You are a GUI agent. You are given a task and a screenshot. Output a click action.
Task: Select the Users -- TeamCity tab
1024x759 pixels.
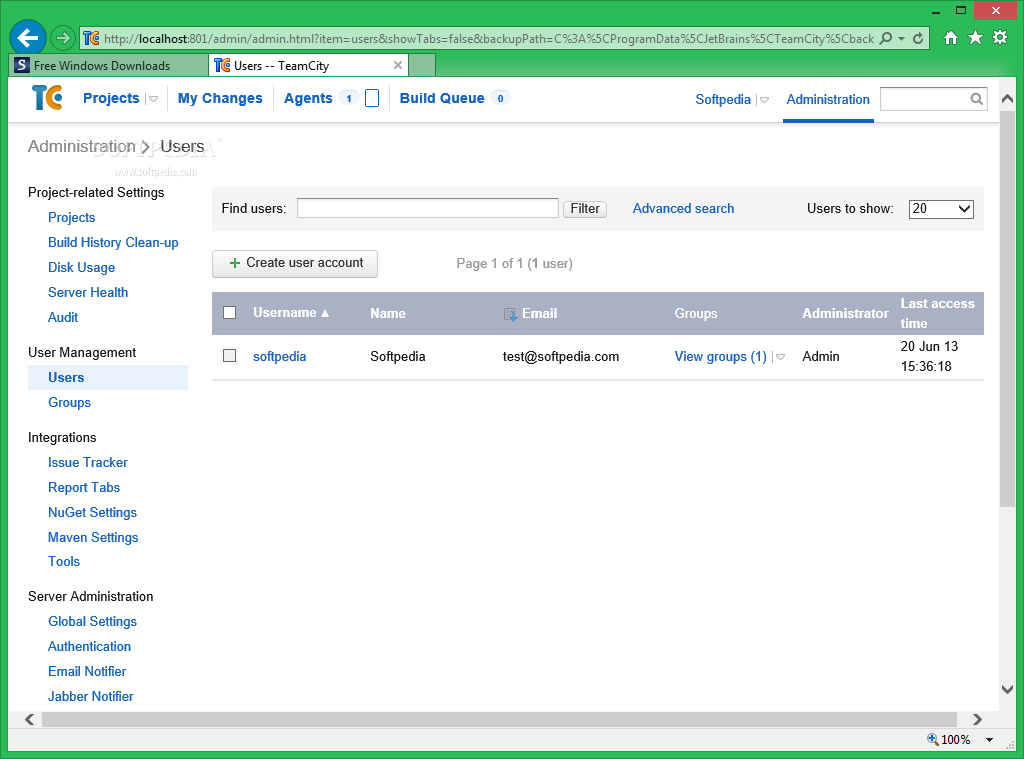tap(308, 65)
